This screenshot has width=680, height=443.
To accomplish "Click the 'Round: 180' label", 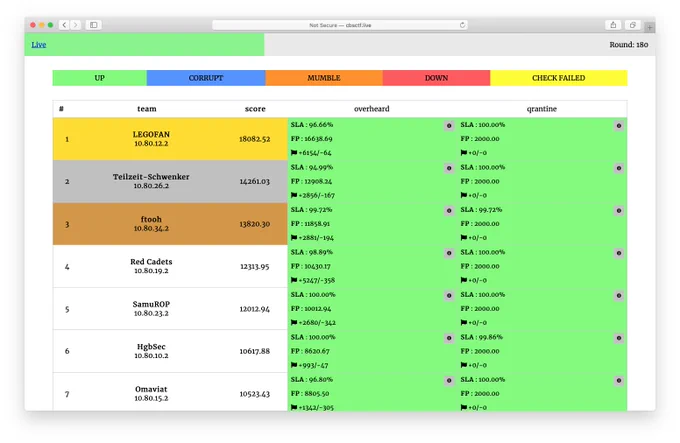I will click(629, 45).
